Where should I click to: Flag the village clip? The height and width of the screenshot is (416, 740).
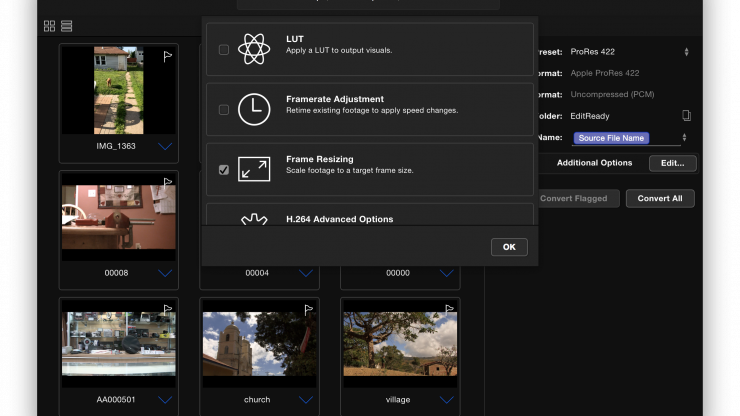click(449, 309)
